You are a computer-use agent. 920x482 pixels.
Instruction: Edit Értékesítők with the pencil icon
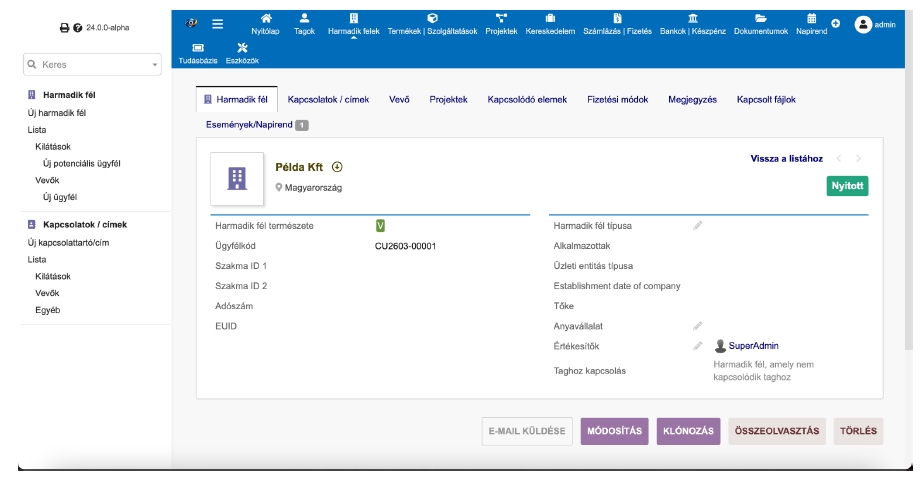click(698, 346)
